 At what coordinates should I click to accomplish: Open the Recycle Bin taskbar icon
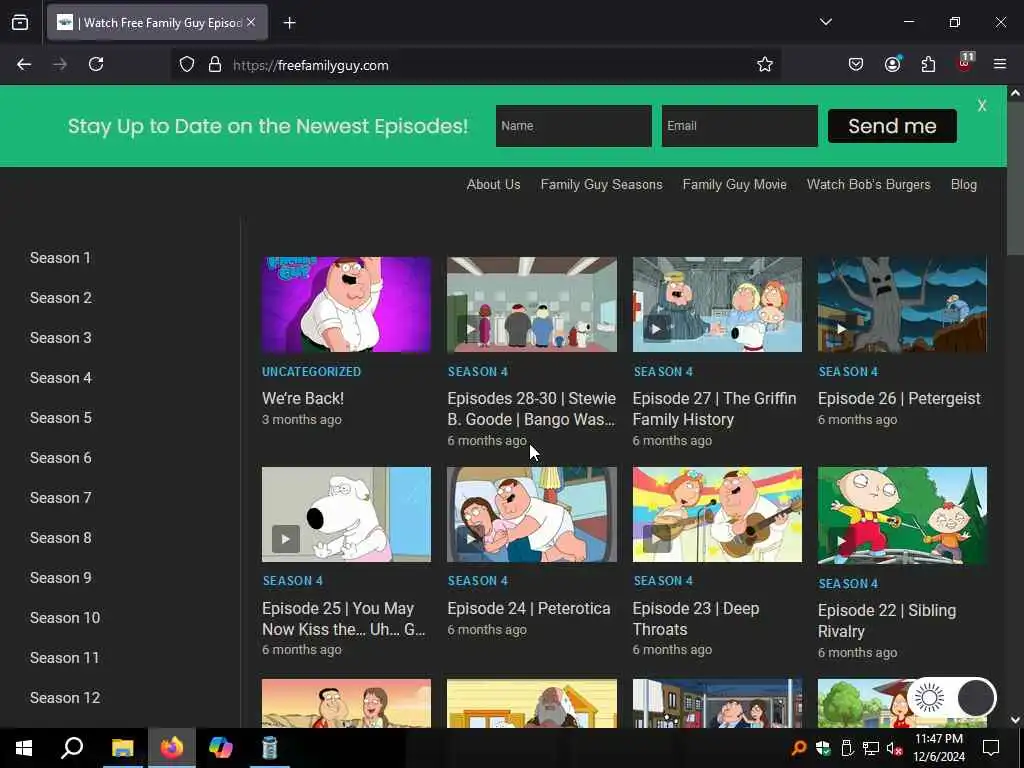click(270, 748)
